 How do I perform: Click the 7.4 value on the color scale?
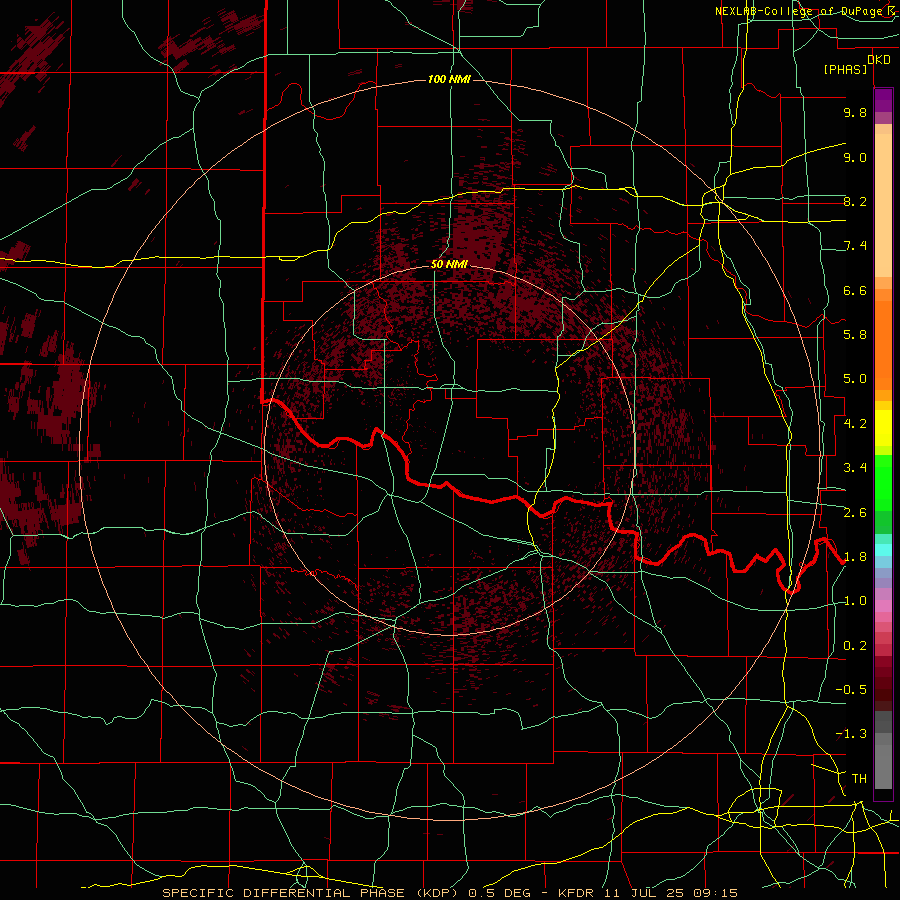[855, 246]
